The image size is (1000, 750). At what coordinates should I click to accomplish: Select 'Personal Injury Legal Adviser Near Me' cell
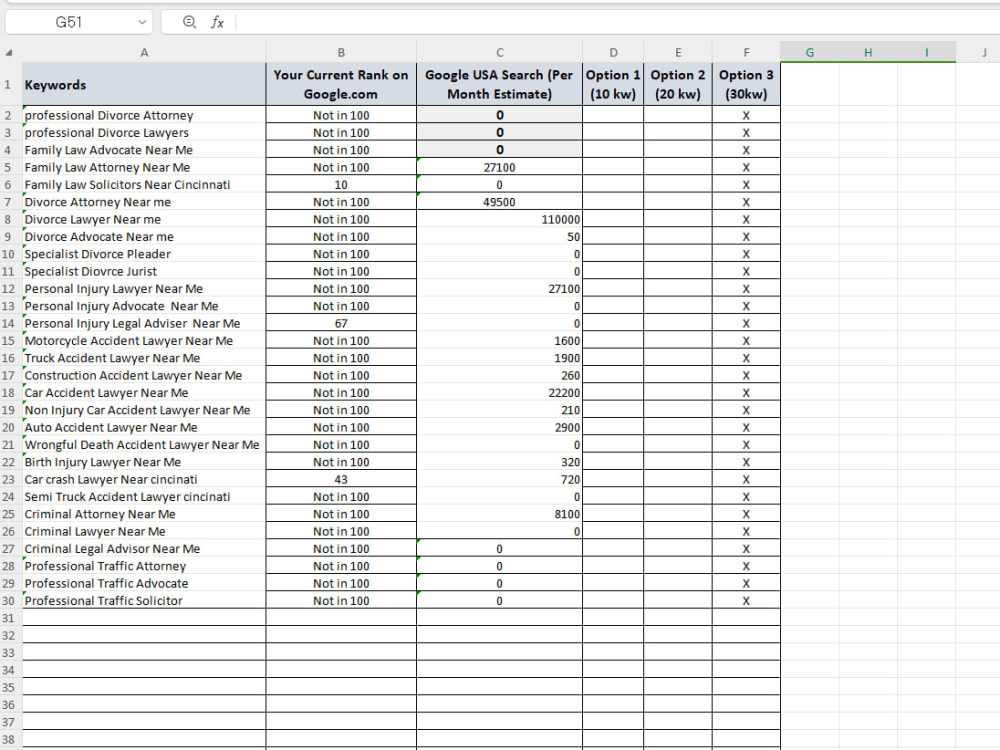coord(144,323)
